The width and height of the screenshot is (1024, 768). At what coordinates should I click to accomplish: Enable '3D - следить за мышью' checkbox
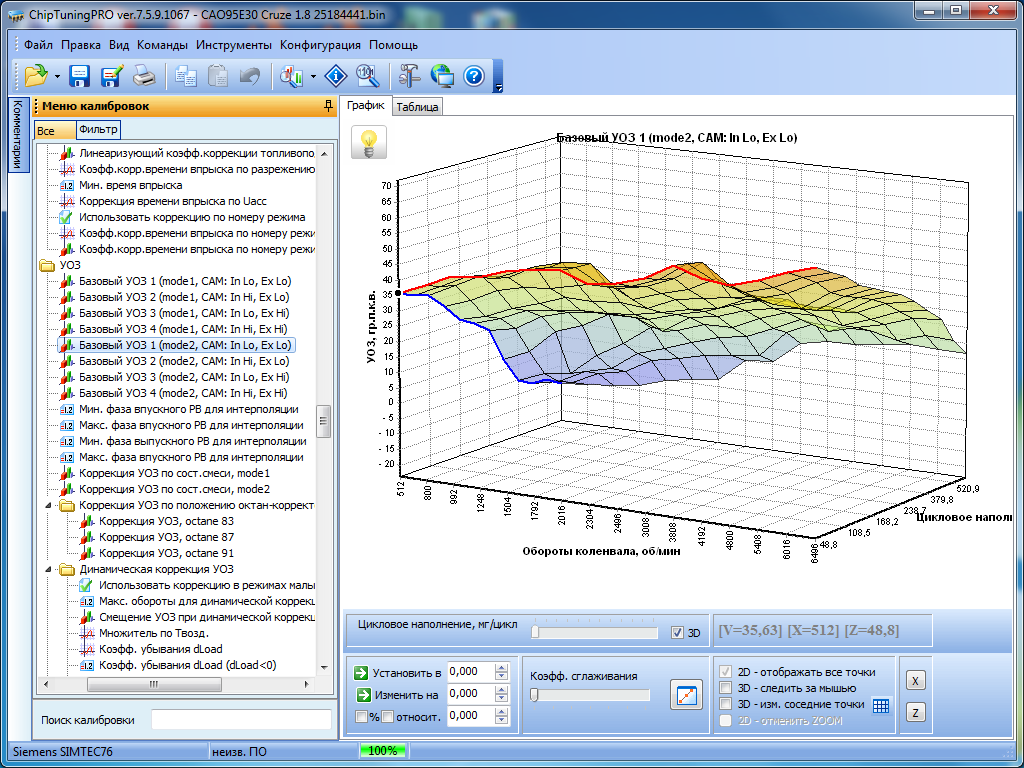(727, 688)
